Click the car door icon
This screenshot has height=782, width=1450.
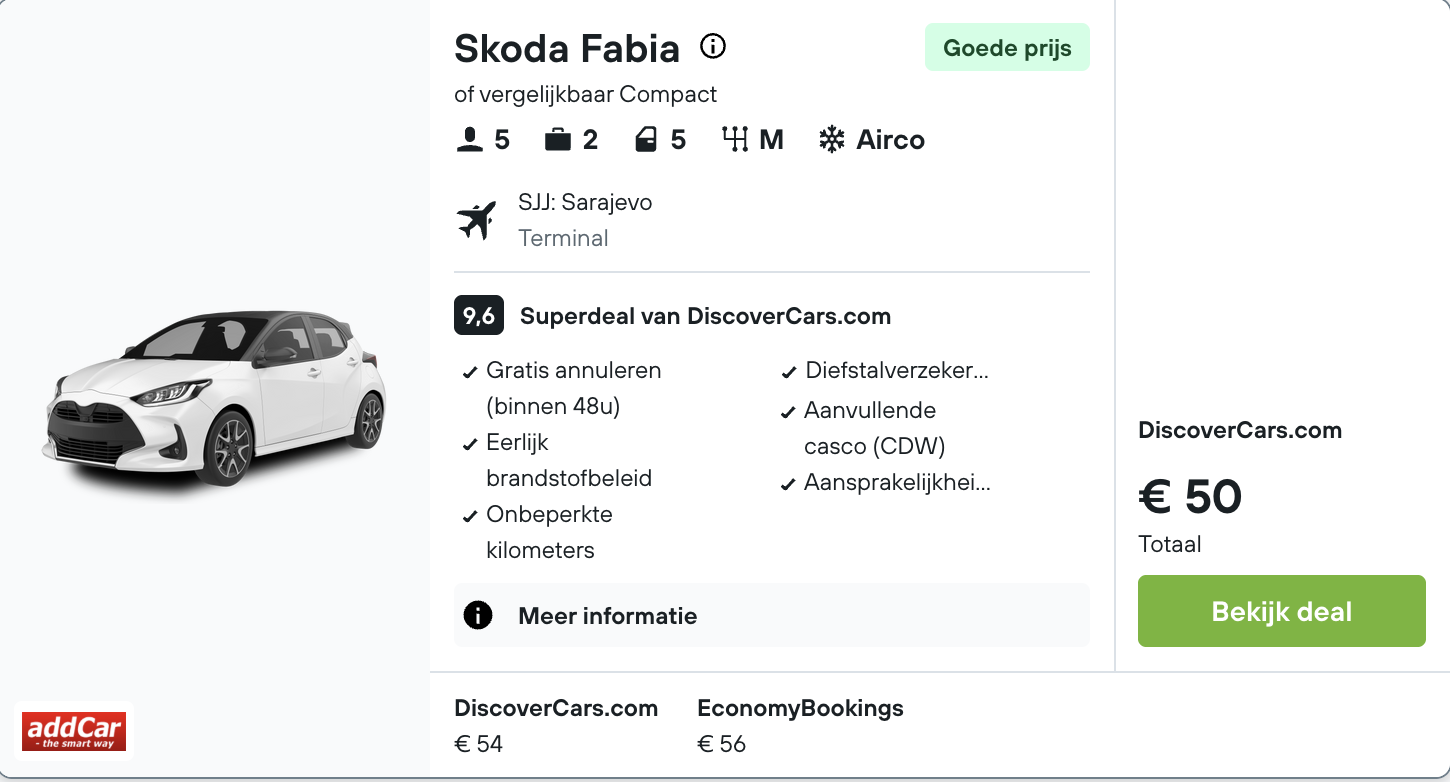pos(646,140)
